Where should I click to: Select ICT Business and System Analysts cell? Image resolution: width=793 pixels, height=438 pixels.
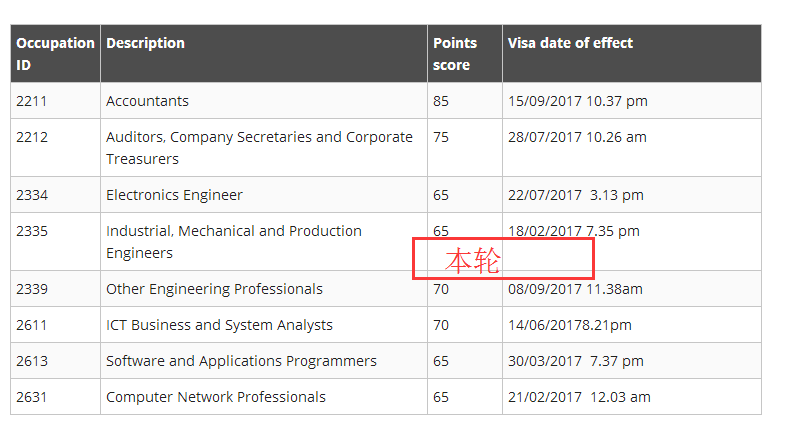point(220,325)
